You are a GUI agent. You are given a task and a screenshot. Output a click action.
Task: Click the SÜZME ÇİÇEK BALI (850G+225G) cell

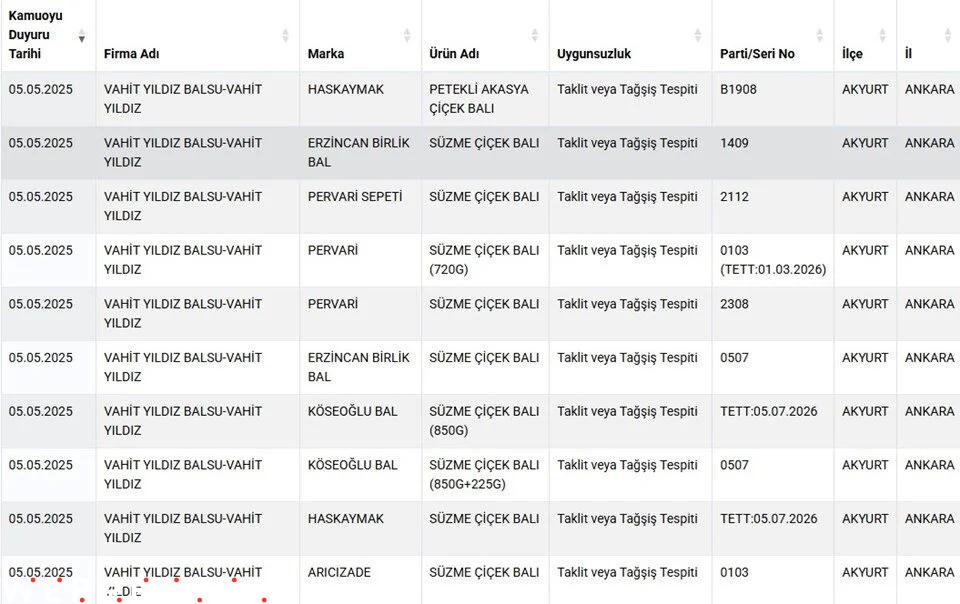click(486, 475)
